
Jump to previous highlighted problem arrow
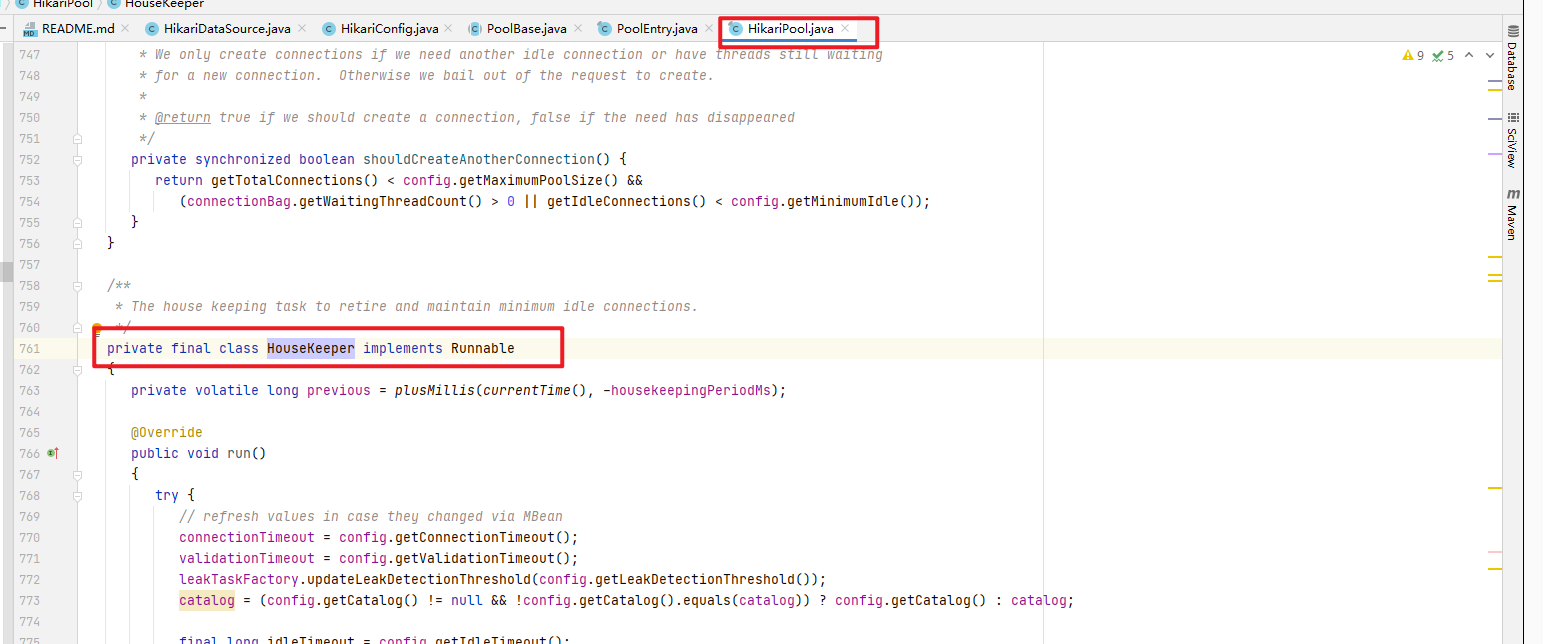click(1470, 56)
